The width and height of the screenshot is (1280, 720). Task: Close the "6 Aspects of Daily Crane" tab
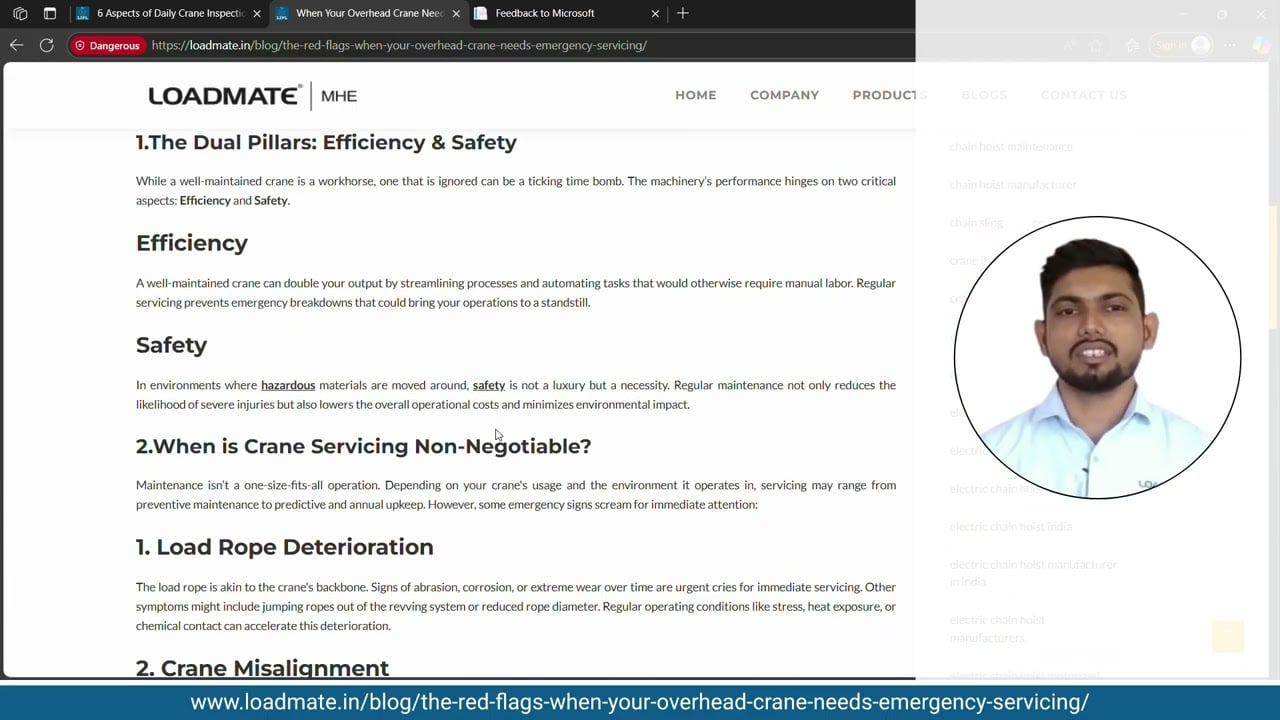pyautogui.click(x=257, y=14)
